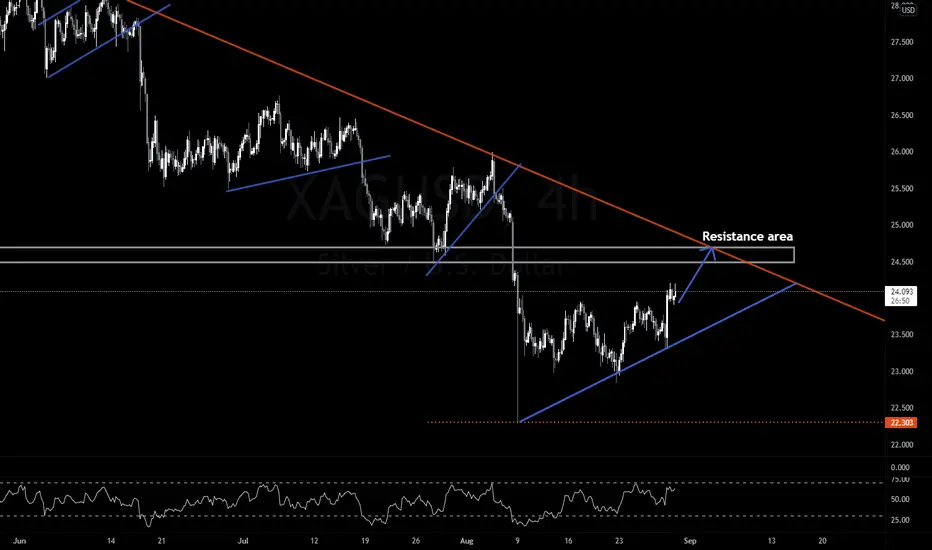
Task: Click the 25.000 price axis value
Action: point(902,225)
